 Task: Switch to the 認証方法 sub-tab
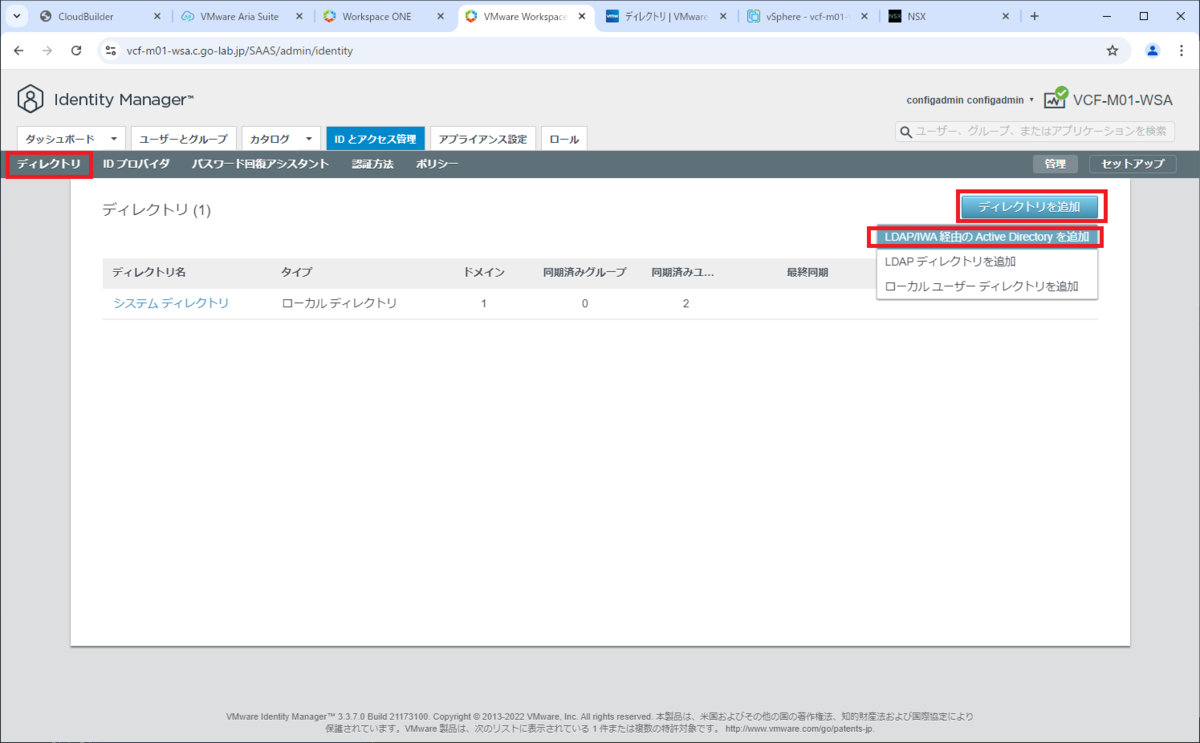tap(372, 163)
